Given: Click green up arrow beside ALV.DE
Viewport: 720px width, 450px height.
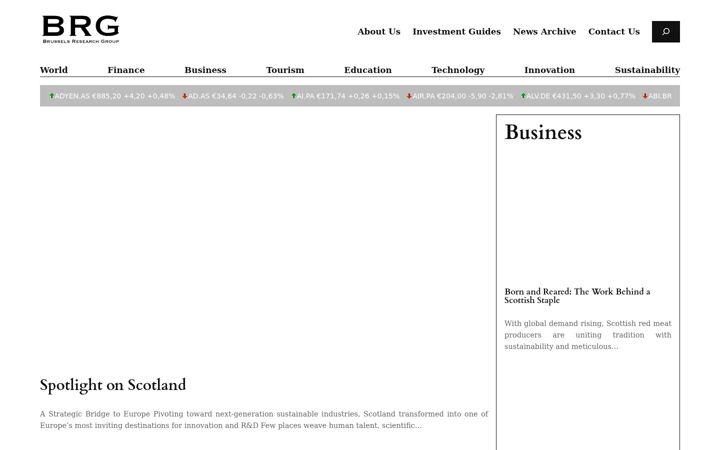Looking at the screenshot, I should click(523, 96).
